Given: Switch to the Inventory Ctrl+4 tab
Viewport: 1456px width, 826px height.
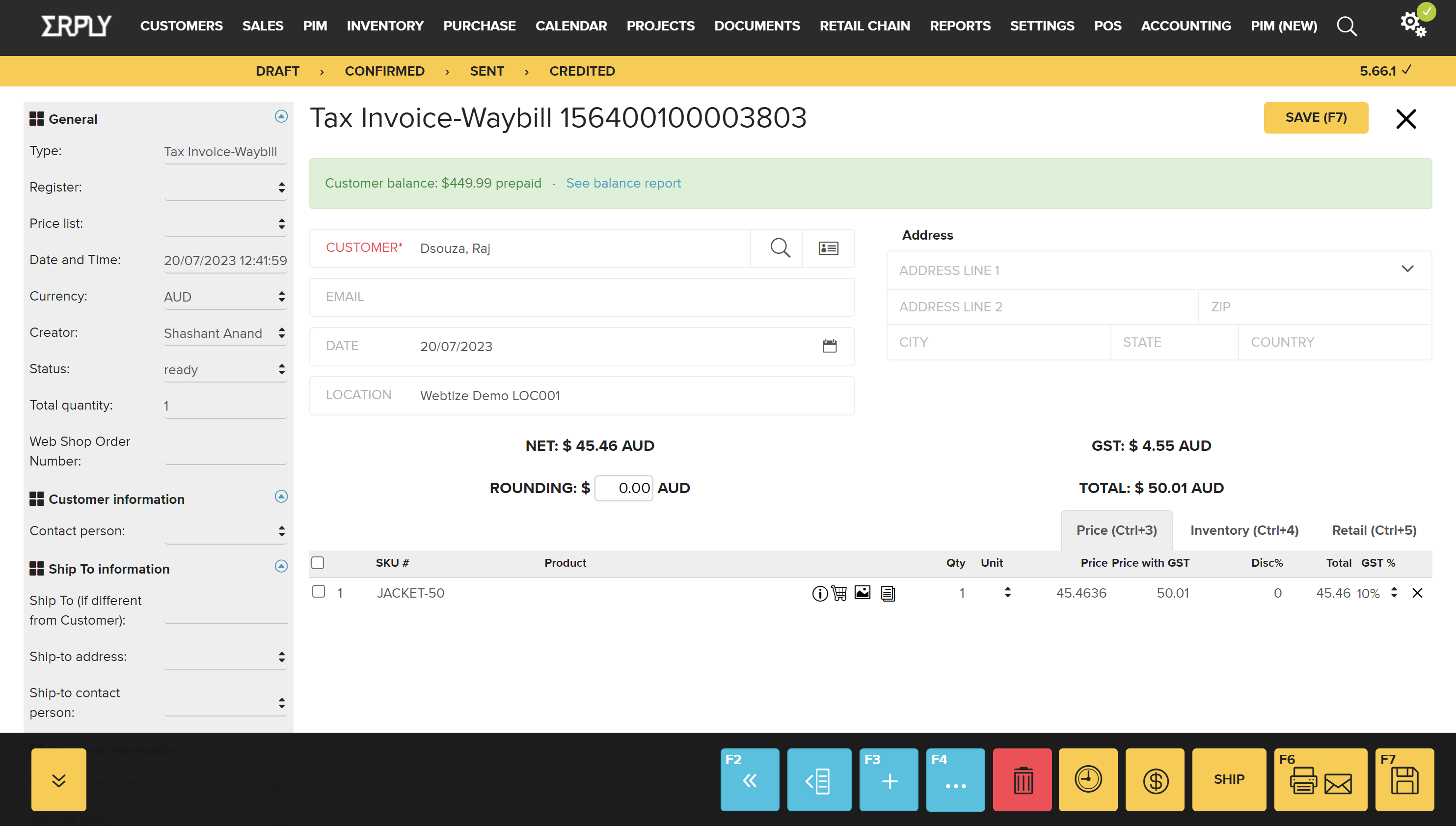Looking at the screenshot, I should pyautogui.click(x=1244, y=530).
